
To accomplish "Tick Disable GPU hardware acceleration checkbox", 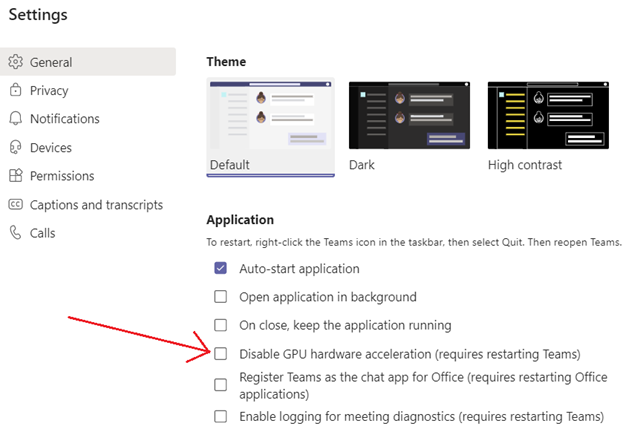I will point(221,354).
